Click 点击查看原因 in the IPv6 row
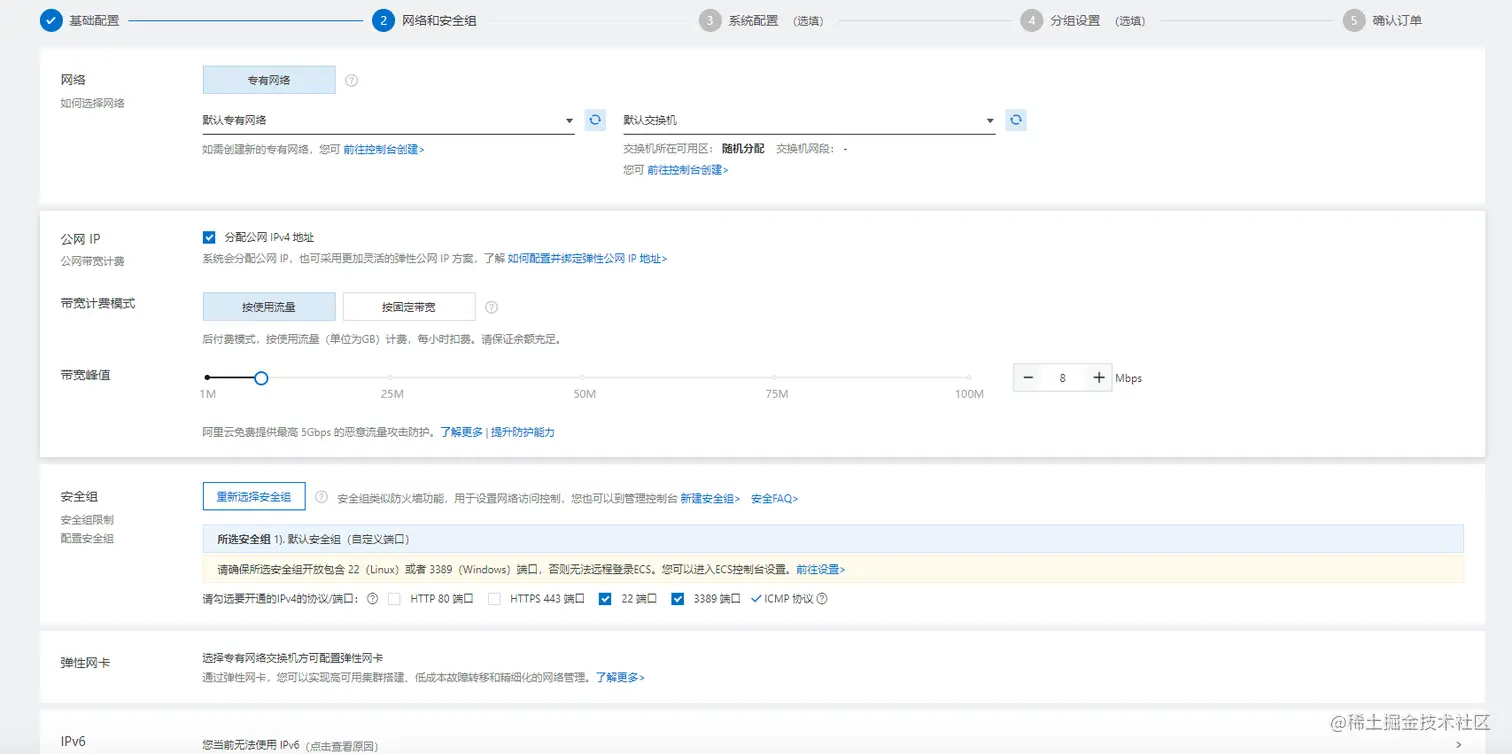Viewport: 1512px width, 754px height. tap(343, 746)
